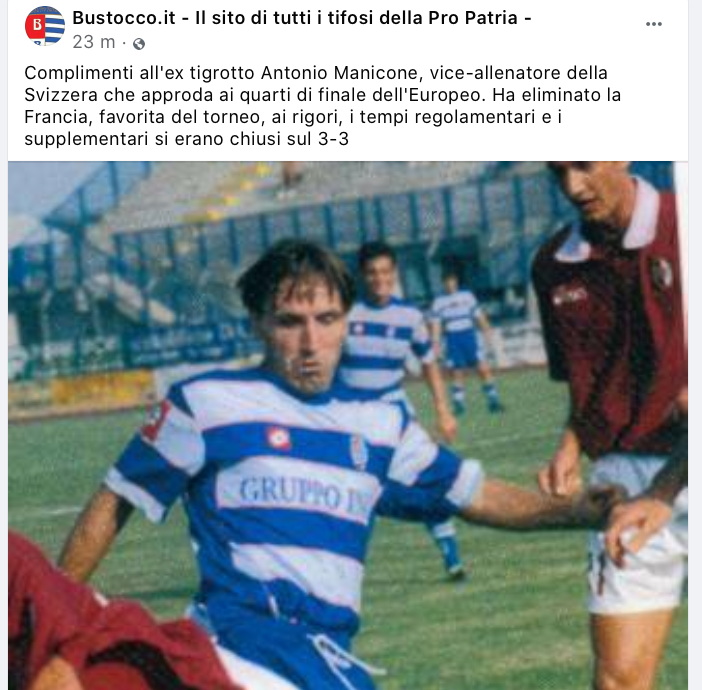Click the red badge on striped jersey chest
This screenshot has width=702, height=690.
(x=278, y=437)
